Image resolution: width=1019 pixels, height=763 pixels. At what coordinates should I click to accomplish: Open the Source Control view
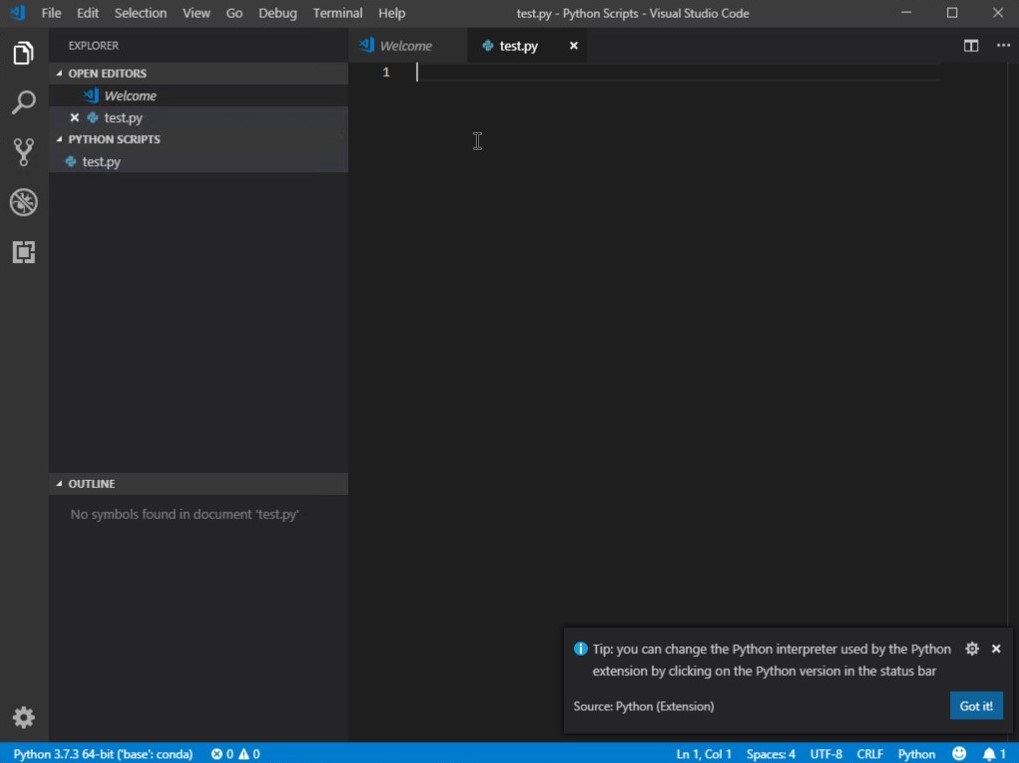pos(23,152)
